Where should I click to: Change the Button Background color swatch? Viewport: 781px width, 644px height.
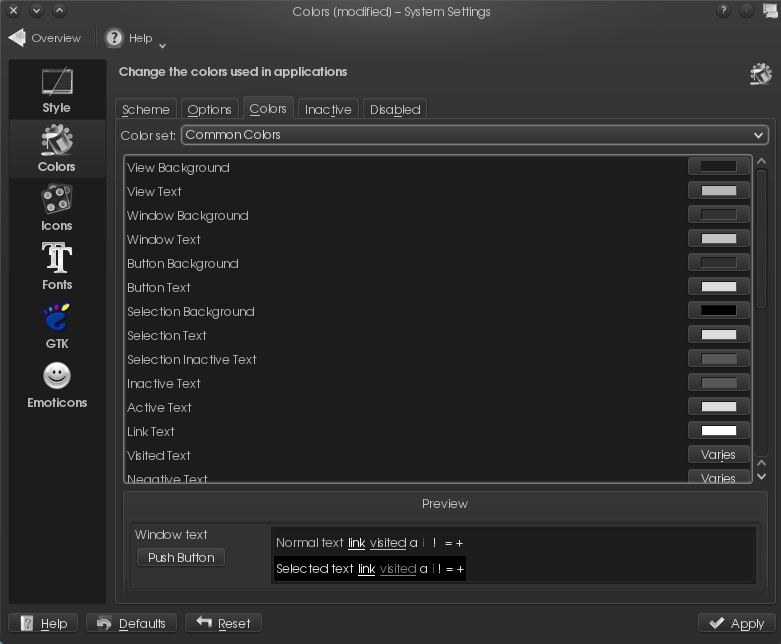click(719, 262)
